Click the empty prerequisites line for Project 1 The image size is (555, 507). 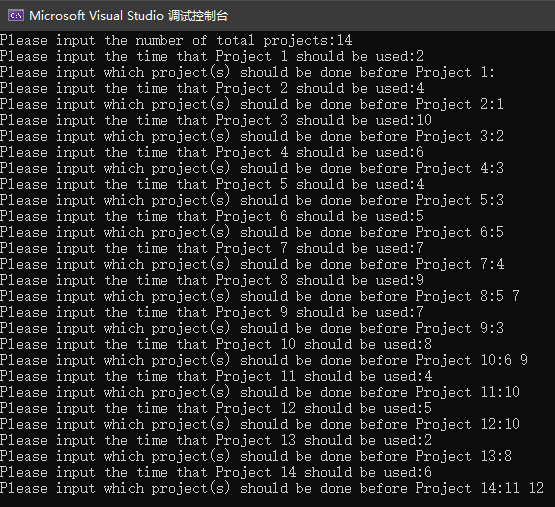(247, 72)
